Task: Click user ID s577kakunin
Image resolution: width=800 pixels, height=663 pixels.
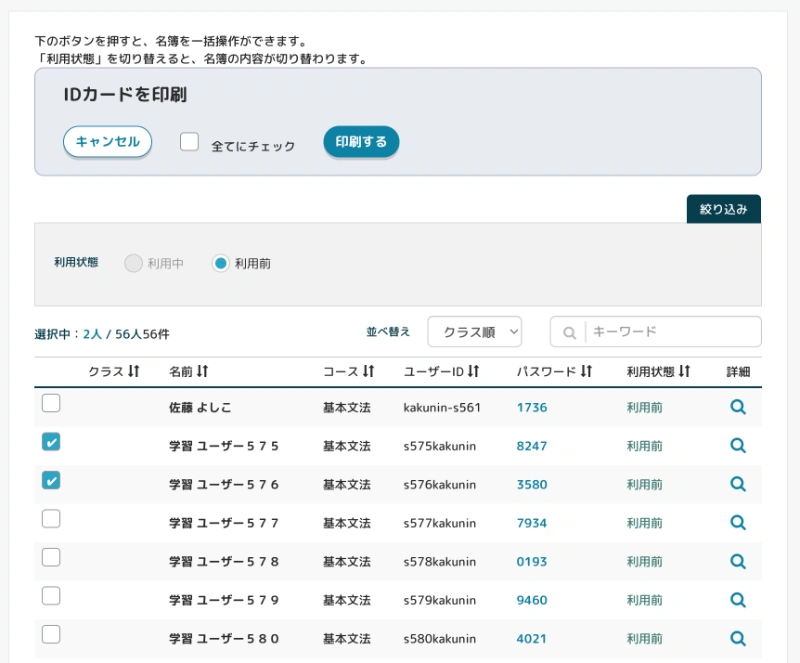Action: (x=439, y=523)
